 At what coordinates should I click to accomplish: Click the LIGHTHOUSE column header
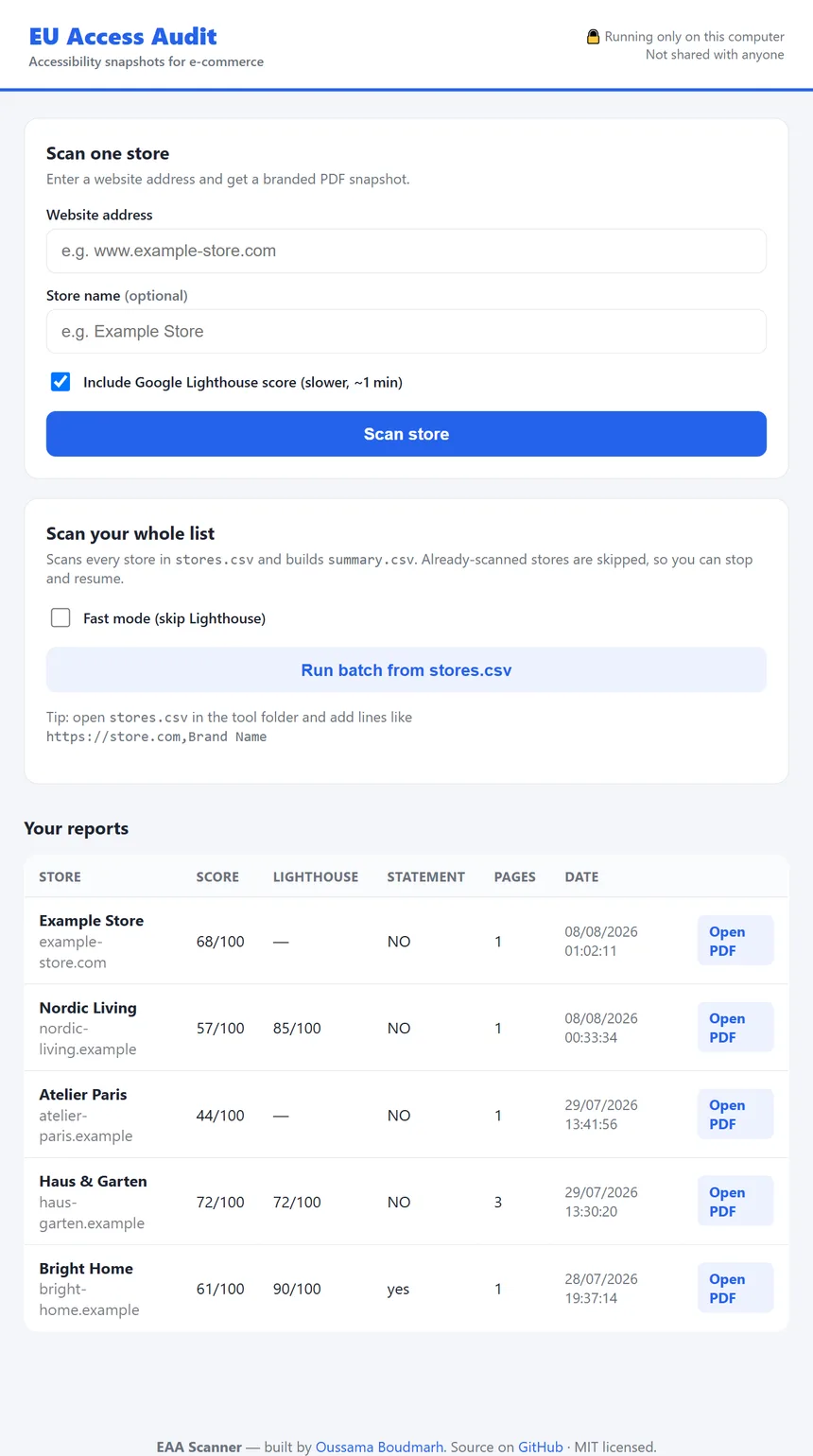(x=316, y=876)
